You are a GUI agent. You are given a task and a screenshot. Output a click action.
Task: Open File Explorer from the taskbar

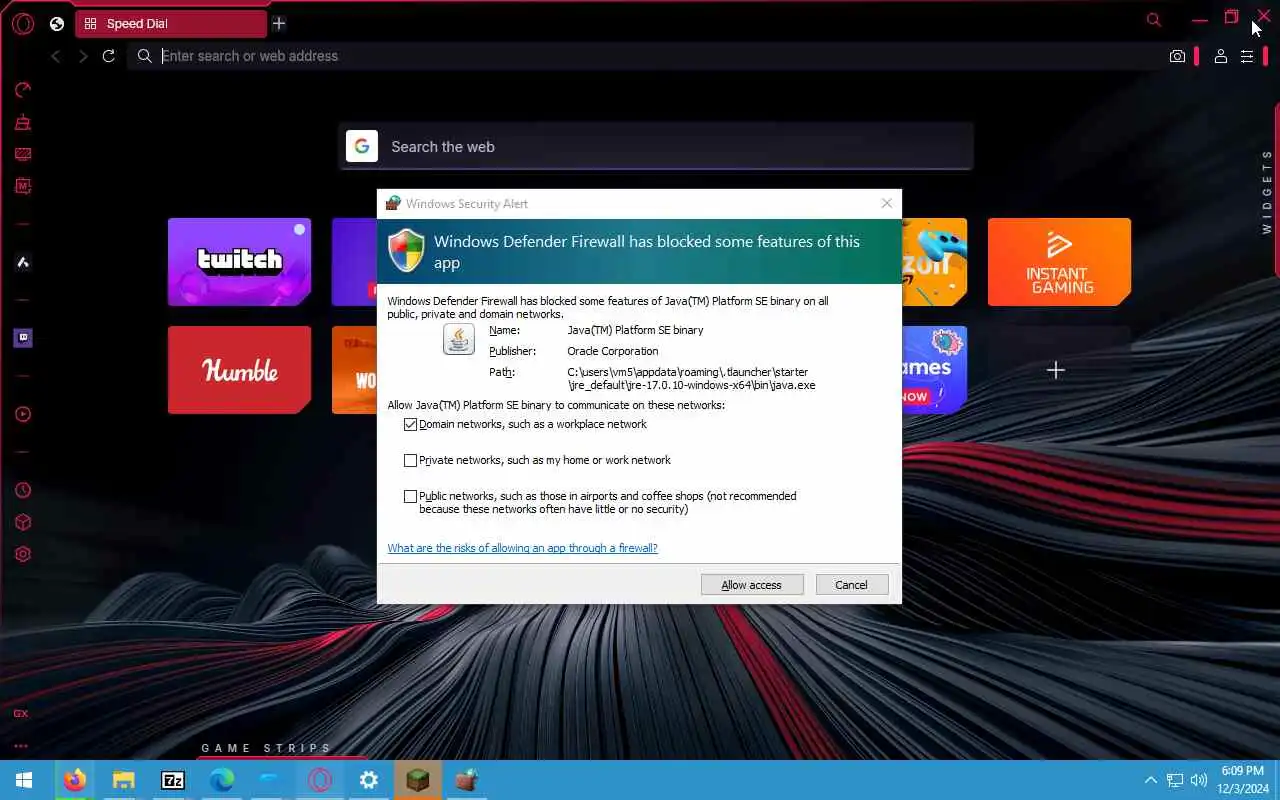click(x=123, y=780)
